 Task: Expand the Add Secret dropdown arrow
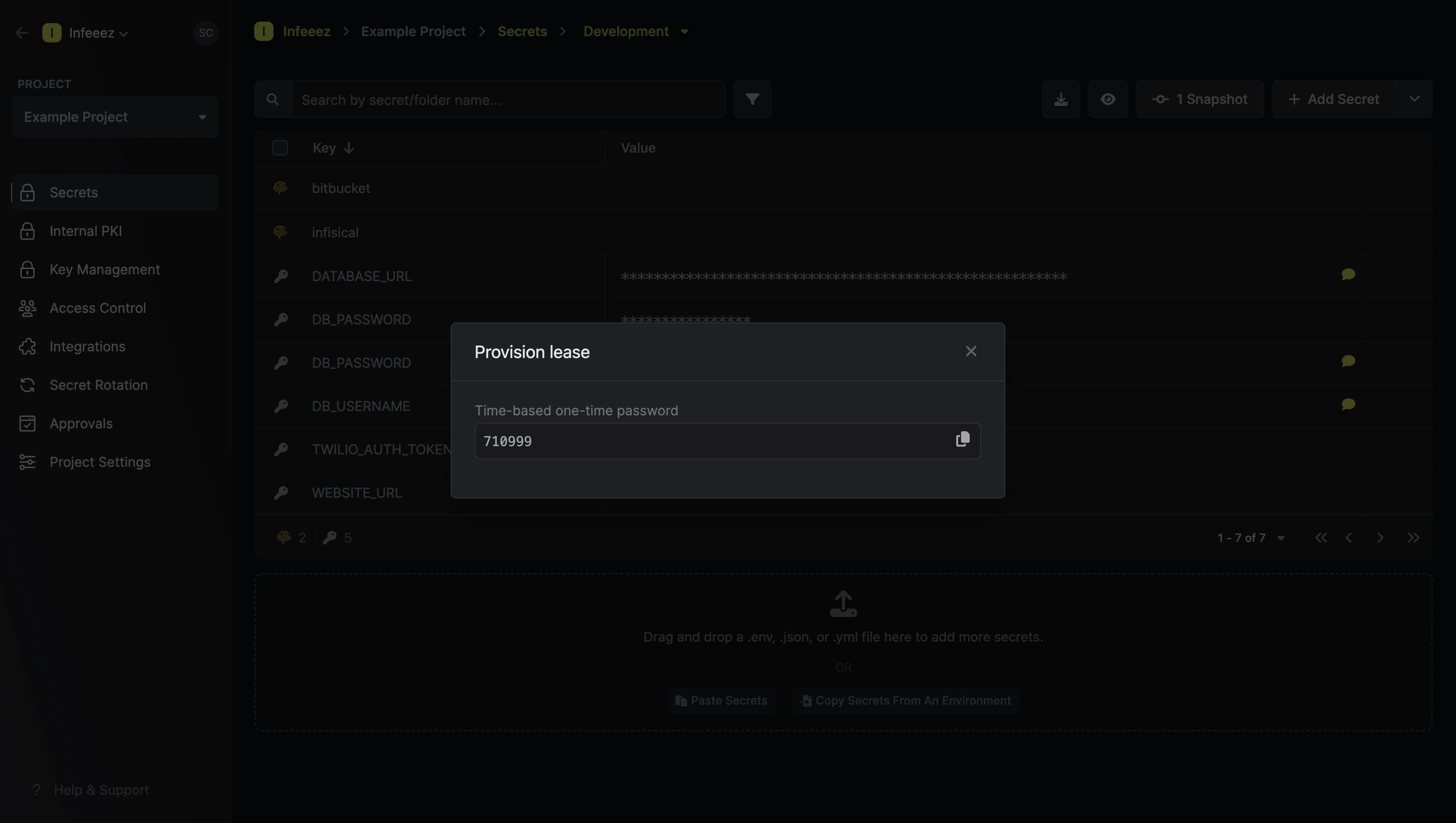point(1414,100)
